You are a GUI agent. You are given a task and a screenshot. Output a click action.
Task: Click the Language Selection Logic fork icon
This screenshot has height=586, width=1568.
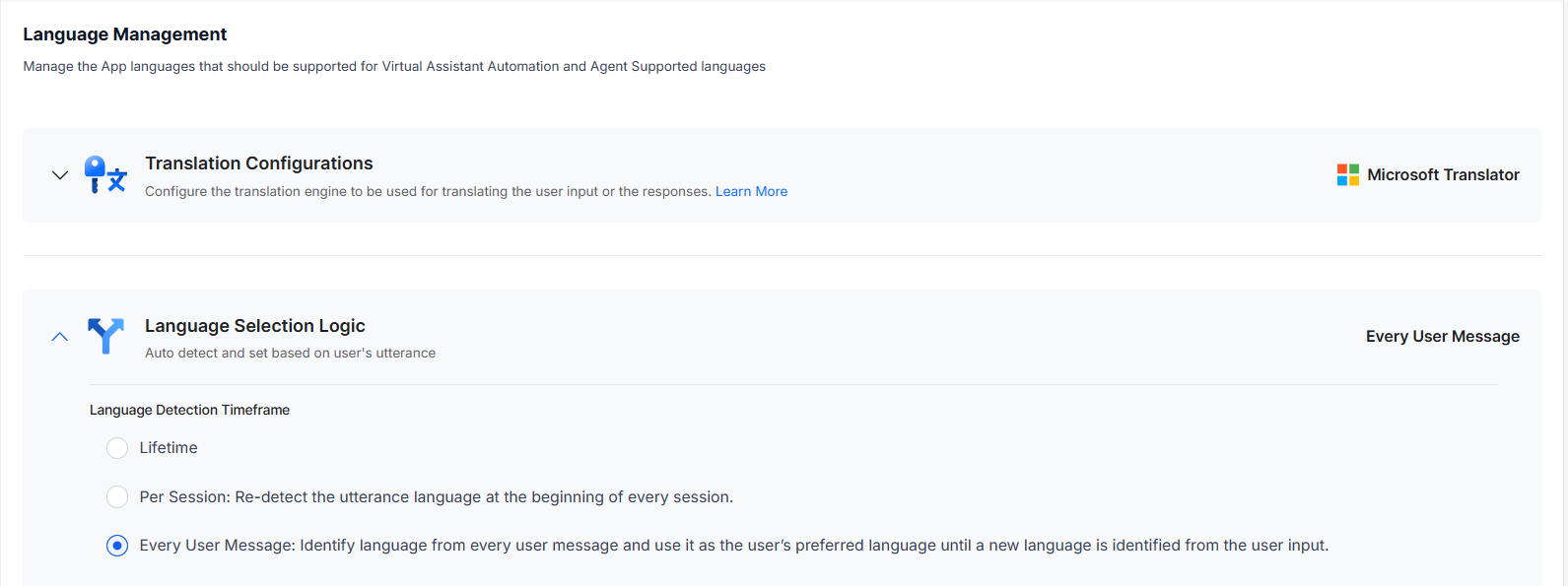click(105, 336)
